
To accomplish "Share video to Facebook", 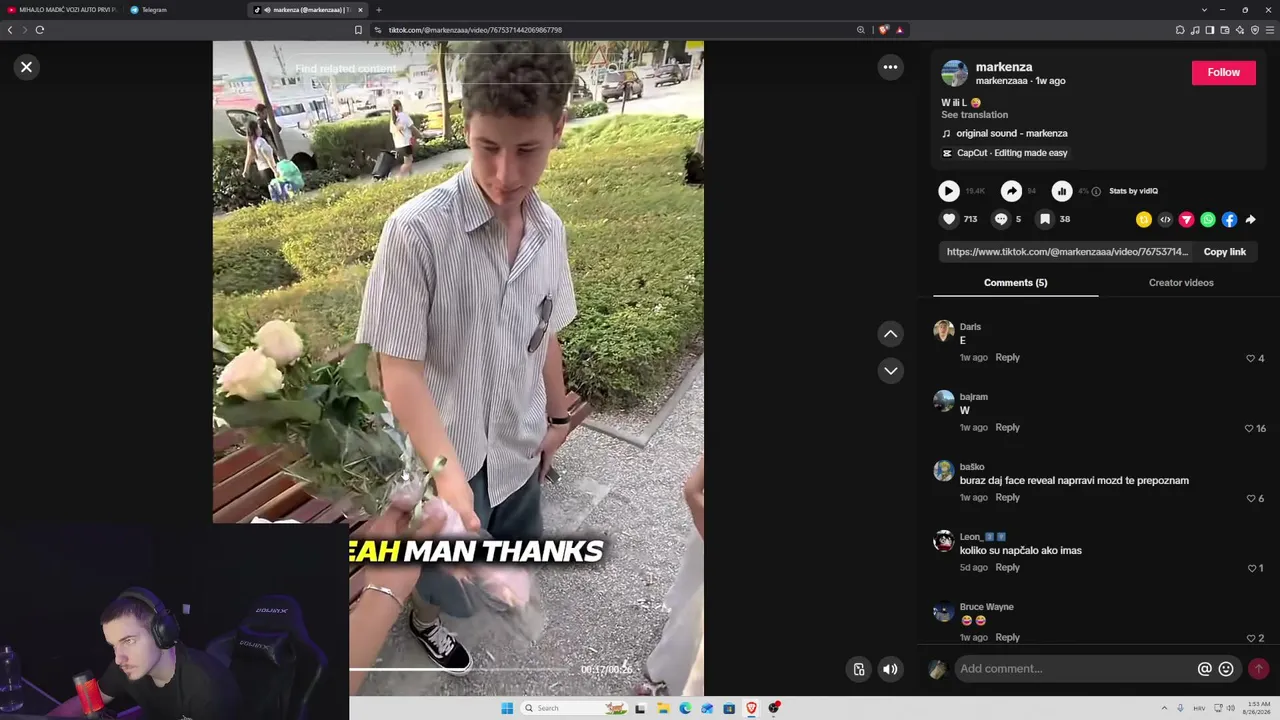I will tap(1229, 219).
